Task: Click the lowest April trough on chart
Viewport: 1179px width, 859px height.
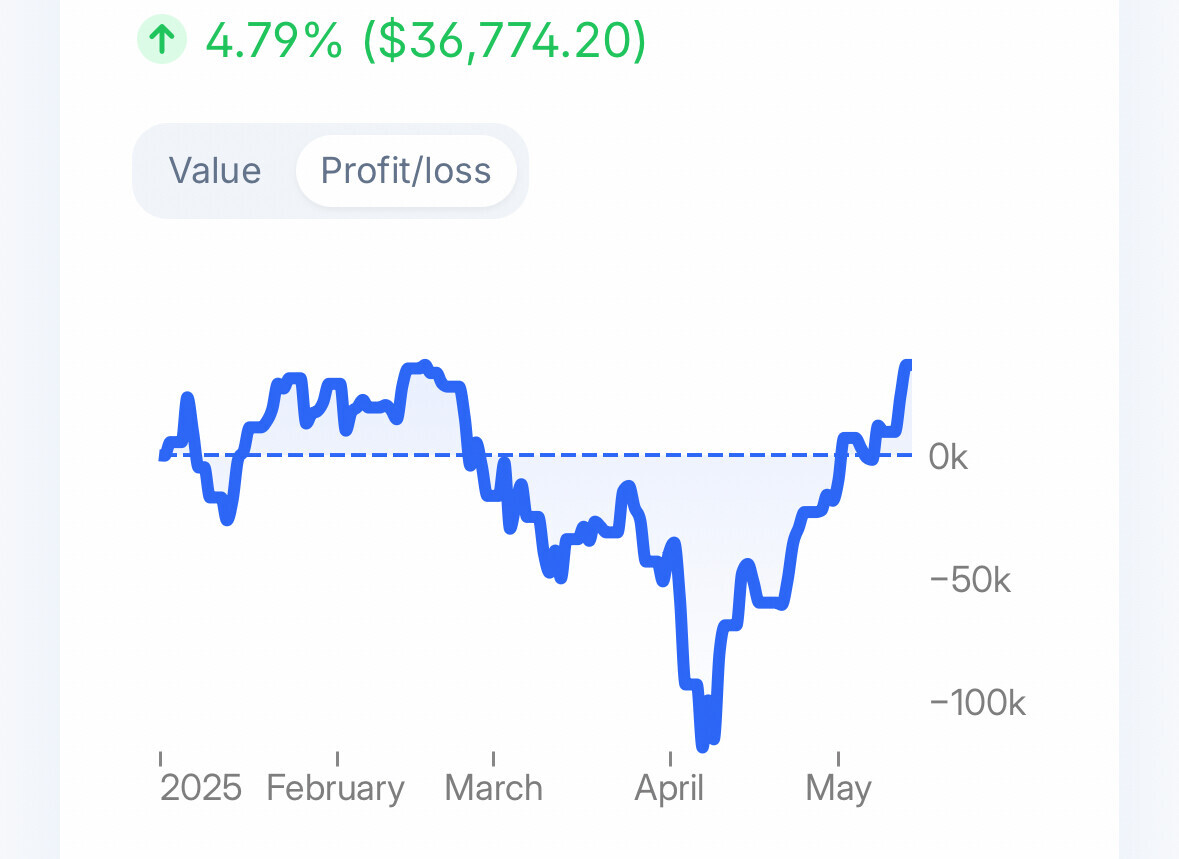Action: tap(702, 744)
